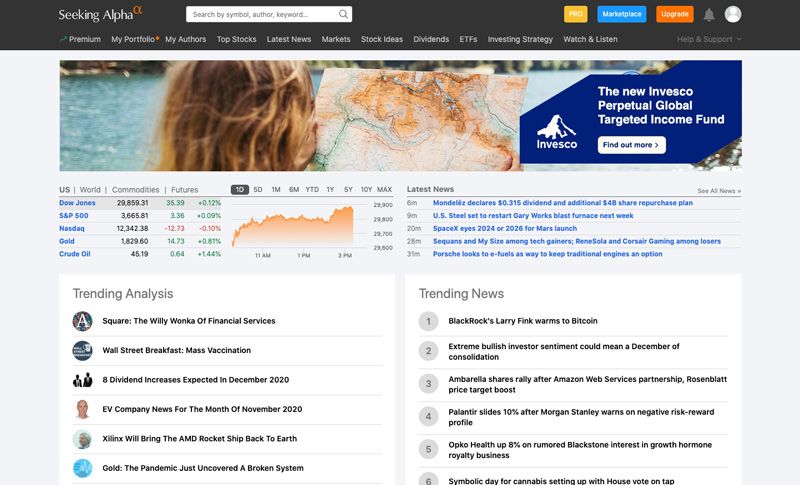Open Opko Health up 8% news
Image resolution: width=800 pixels, height=485 pixels.
[580, 450]
